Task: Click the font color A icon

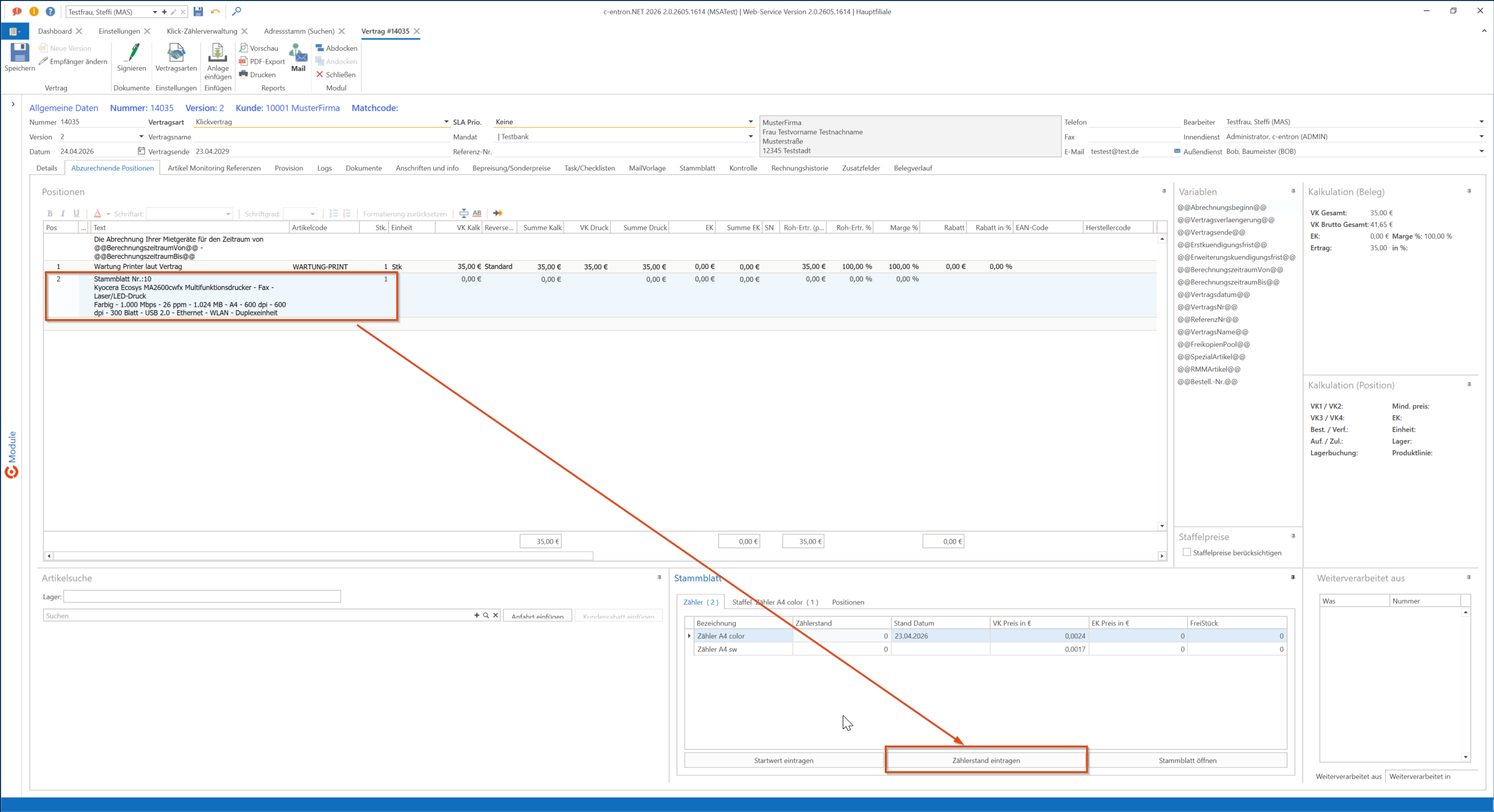Action: point(97,213)
